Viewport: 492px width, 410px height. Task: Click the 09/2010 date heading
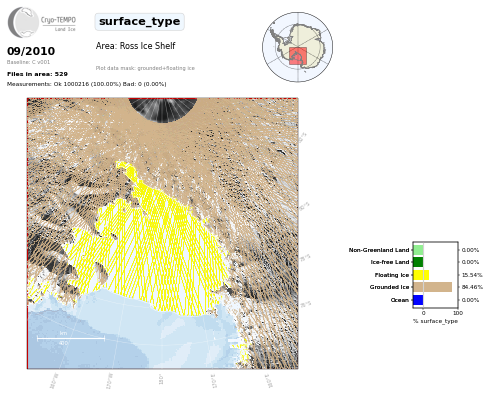[31, 51]
